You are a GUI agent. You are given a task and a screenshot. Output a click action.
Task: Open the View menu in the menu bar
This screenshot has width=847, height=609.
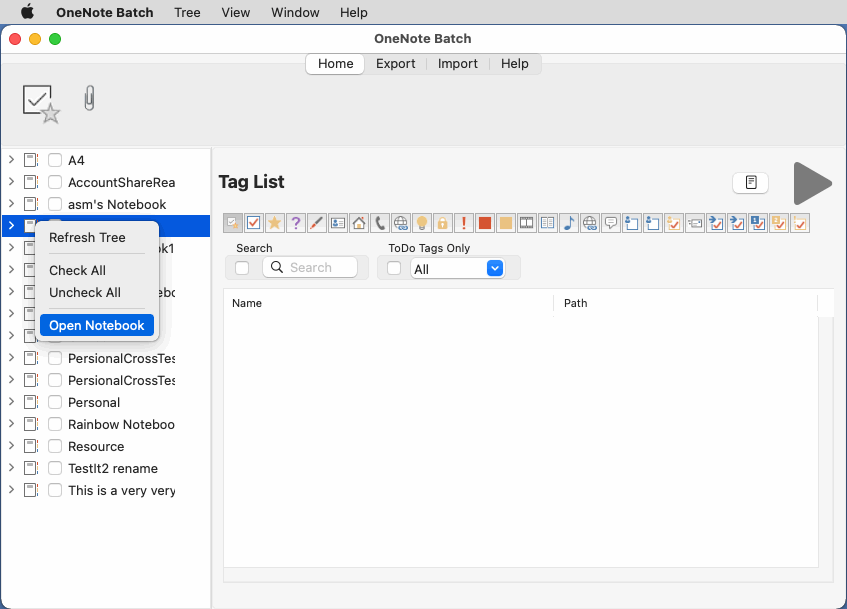(236, 12)
